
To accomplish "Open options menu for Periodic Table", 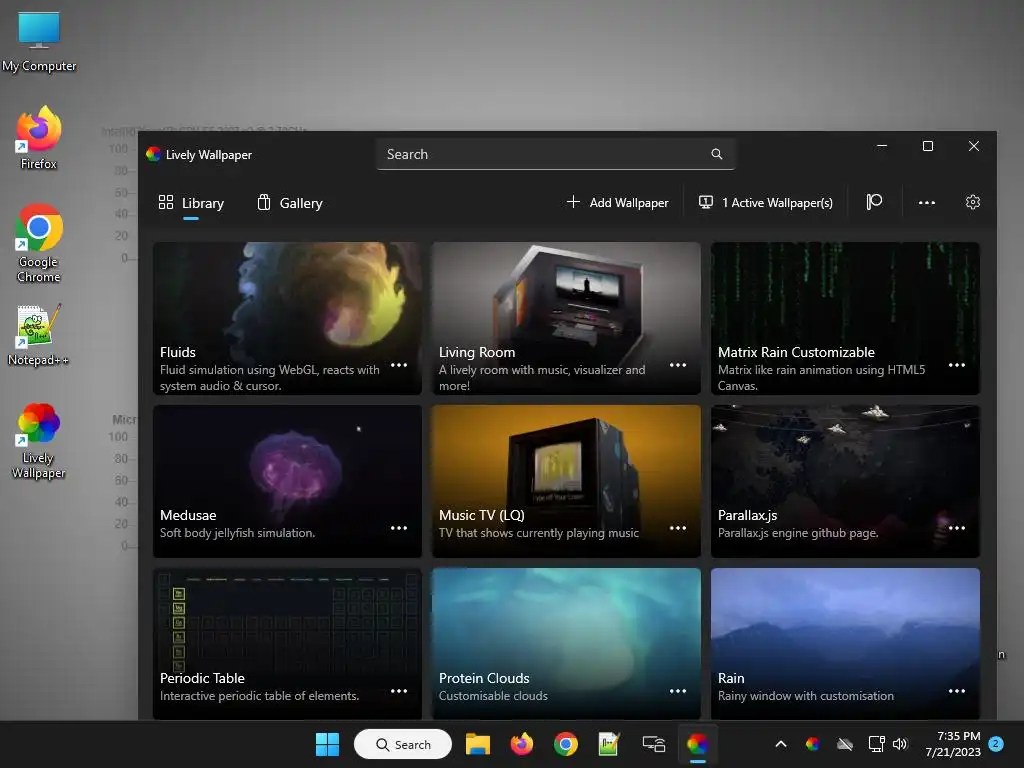I will pyautogui.click(x=399, y=691).
